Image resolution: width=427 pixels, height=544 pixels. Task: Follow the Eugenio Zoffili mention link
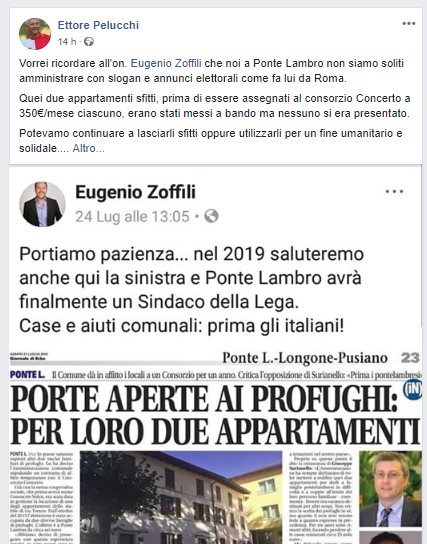point(166,63)
